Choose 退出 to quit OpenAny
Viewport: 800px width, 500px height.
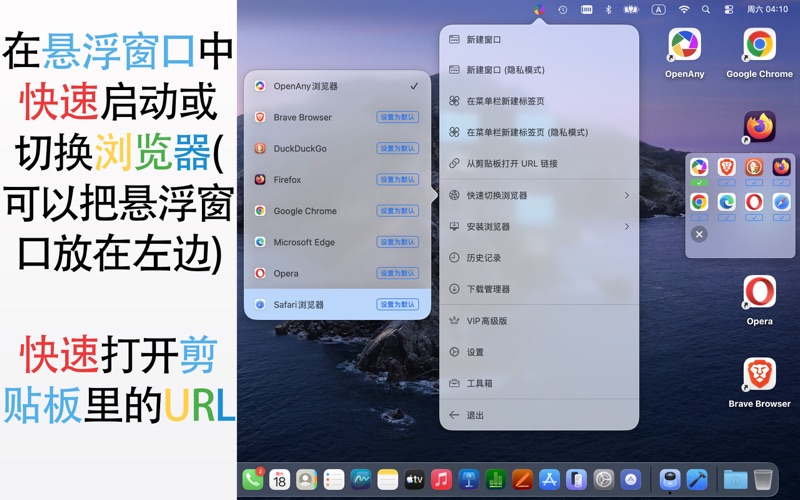click(539, 415)
